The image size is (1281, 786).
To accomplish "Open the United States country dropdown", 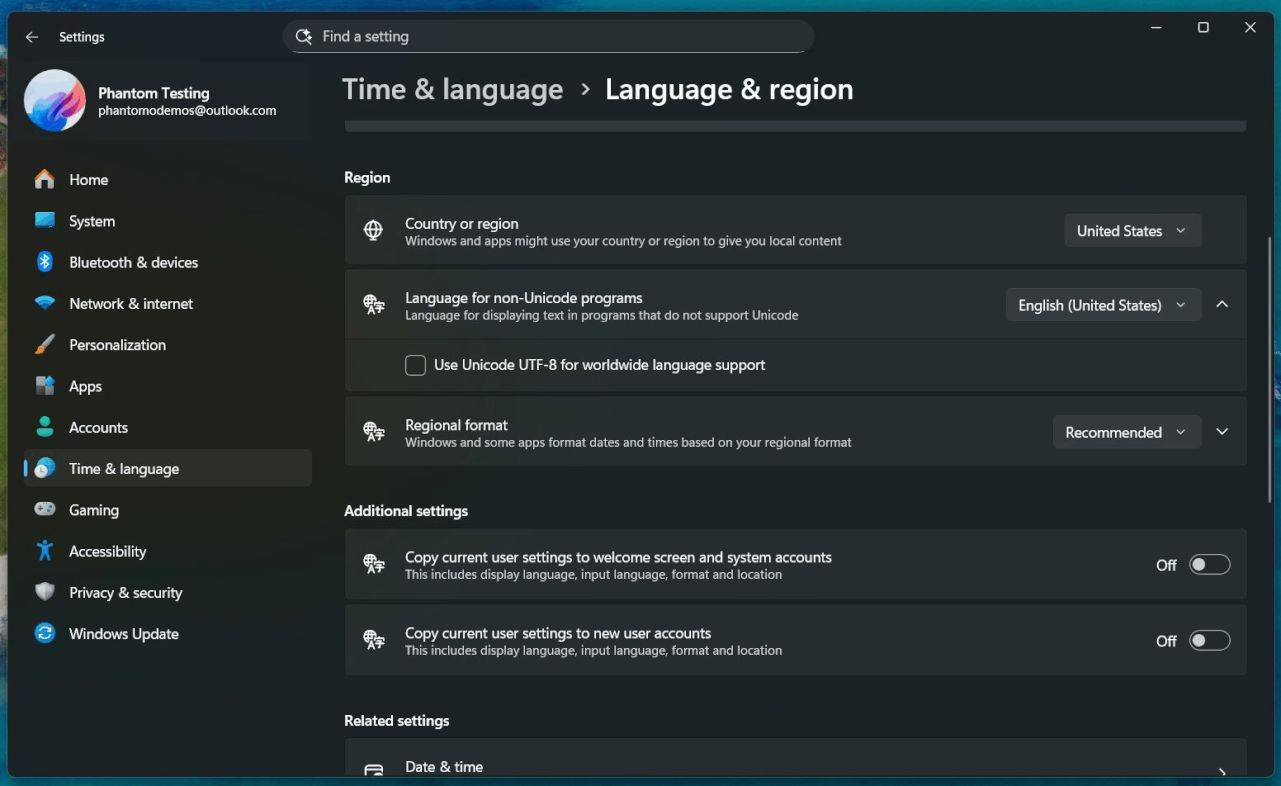I will (1132, 231).
